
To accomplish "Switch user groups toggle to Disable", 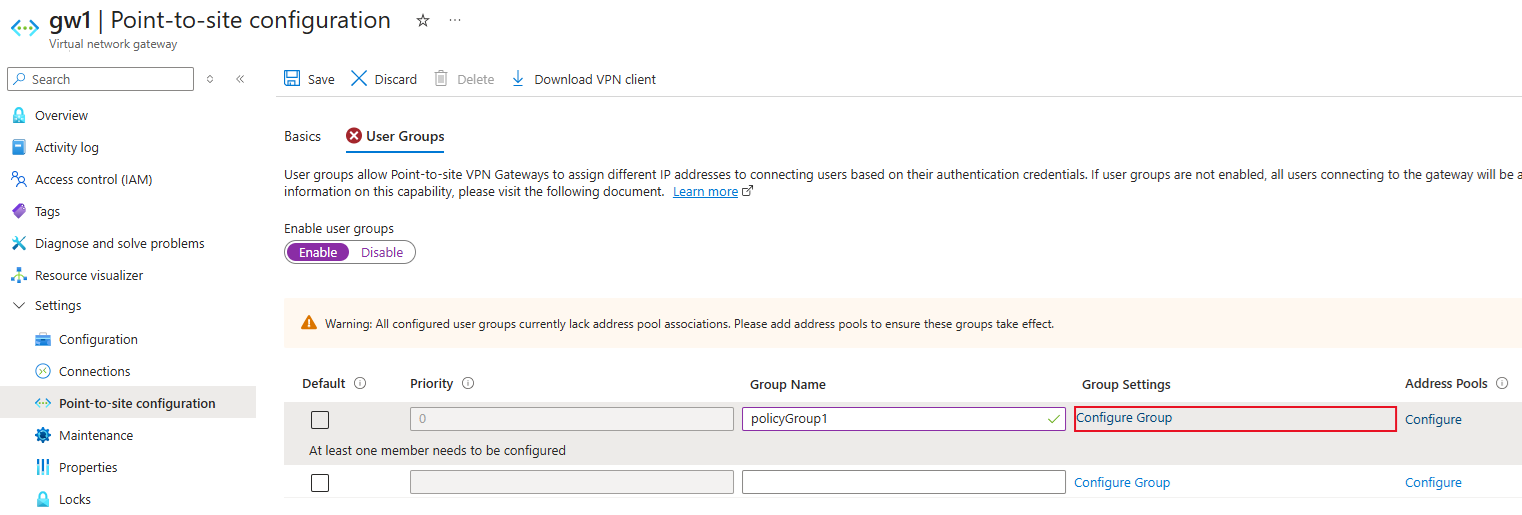I will (382, 252).
